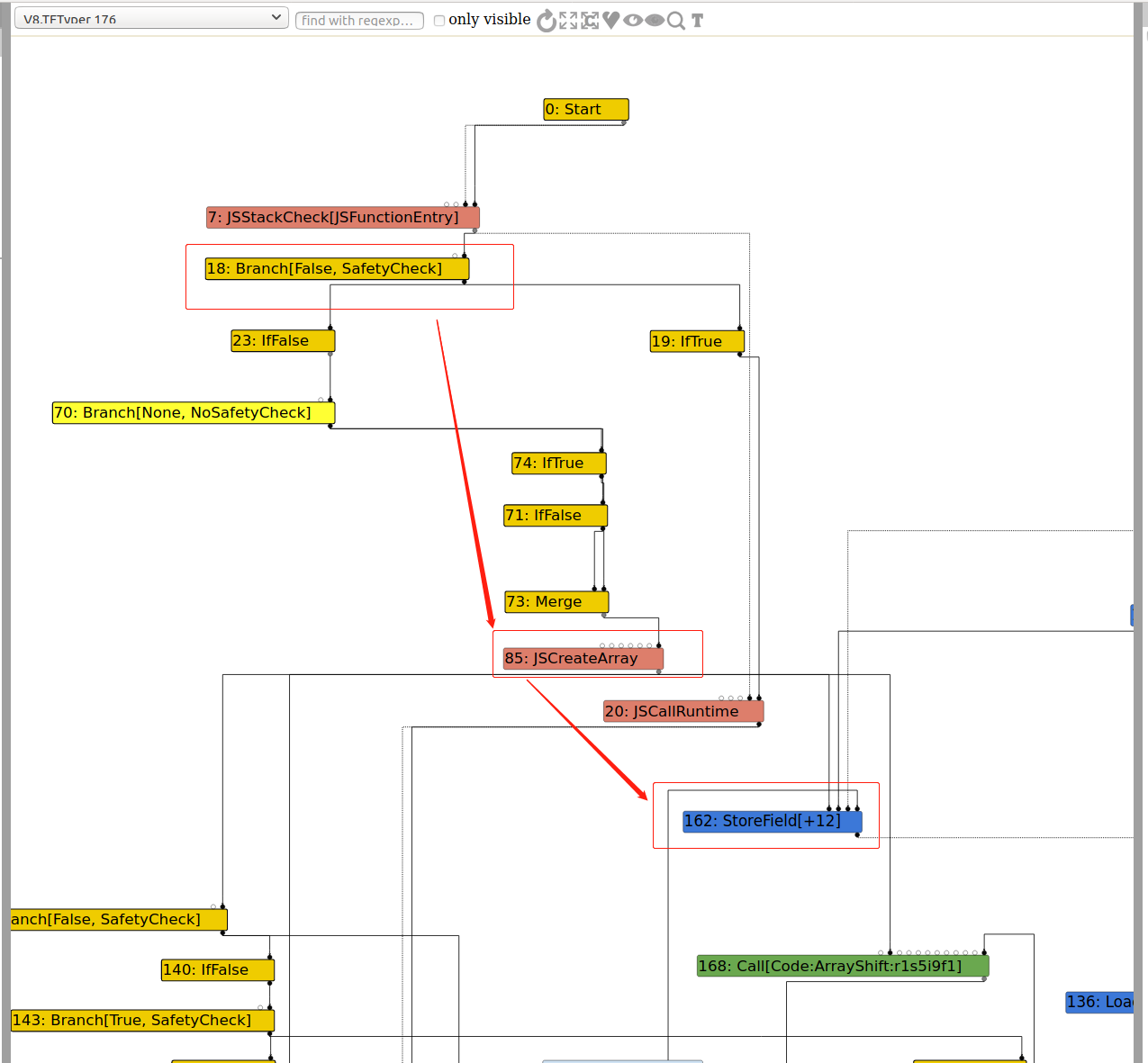Select node 18: Branch[False, SafetyCheck]
Viewport: 1148px width, 1063px height.
pyautogui.click(x=338, y=269)
